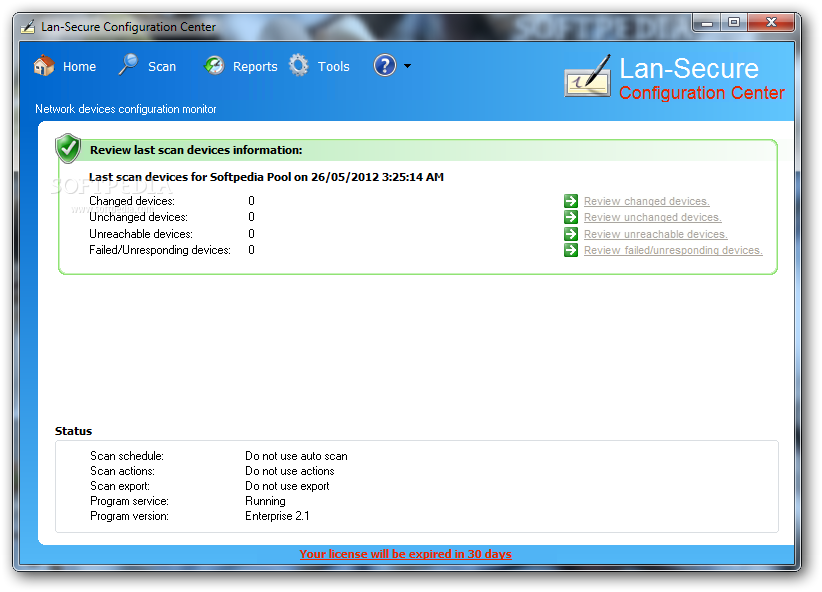Expand the dropdown arrow beside Help

point(407,66)
